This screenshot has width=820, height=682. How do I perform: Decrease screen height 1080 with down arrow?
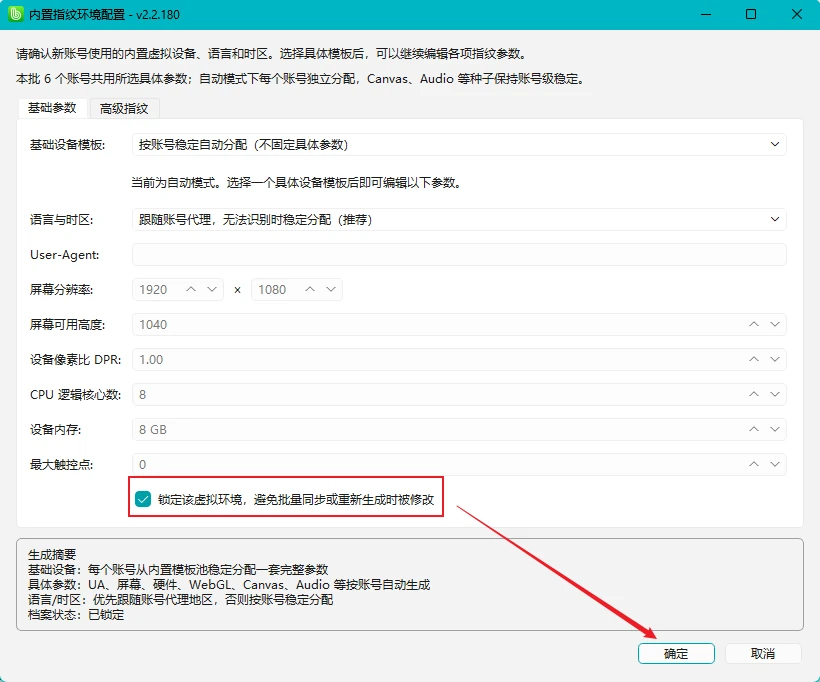331,289
